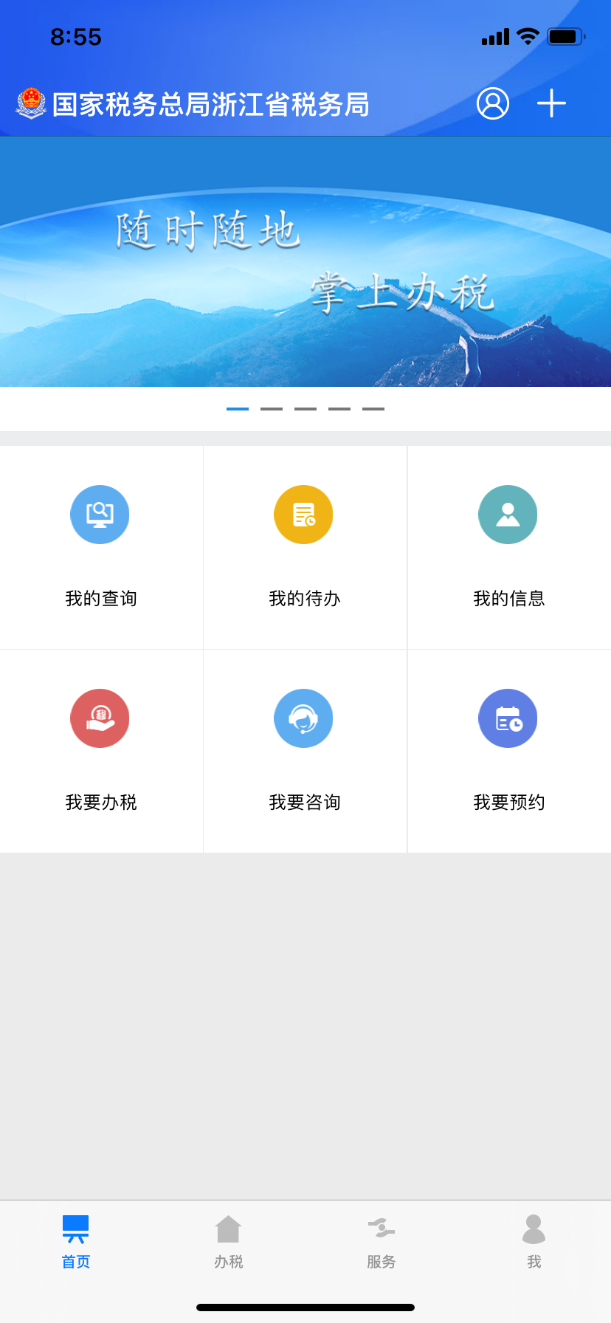
Task: Switch to the 办税 tab
Action: point(229,1242)
